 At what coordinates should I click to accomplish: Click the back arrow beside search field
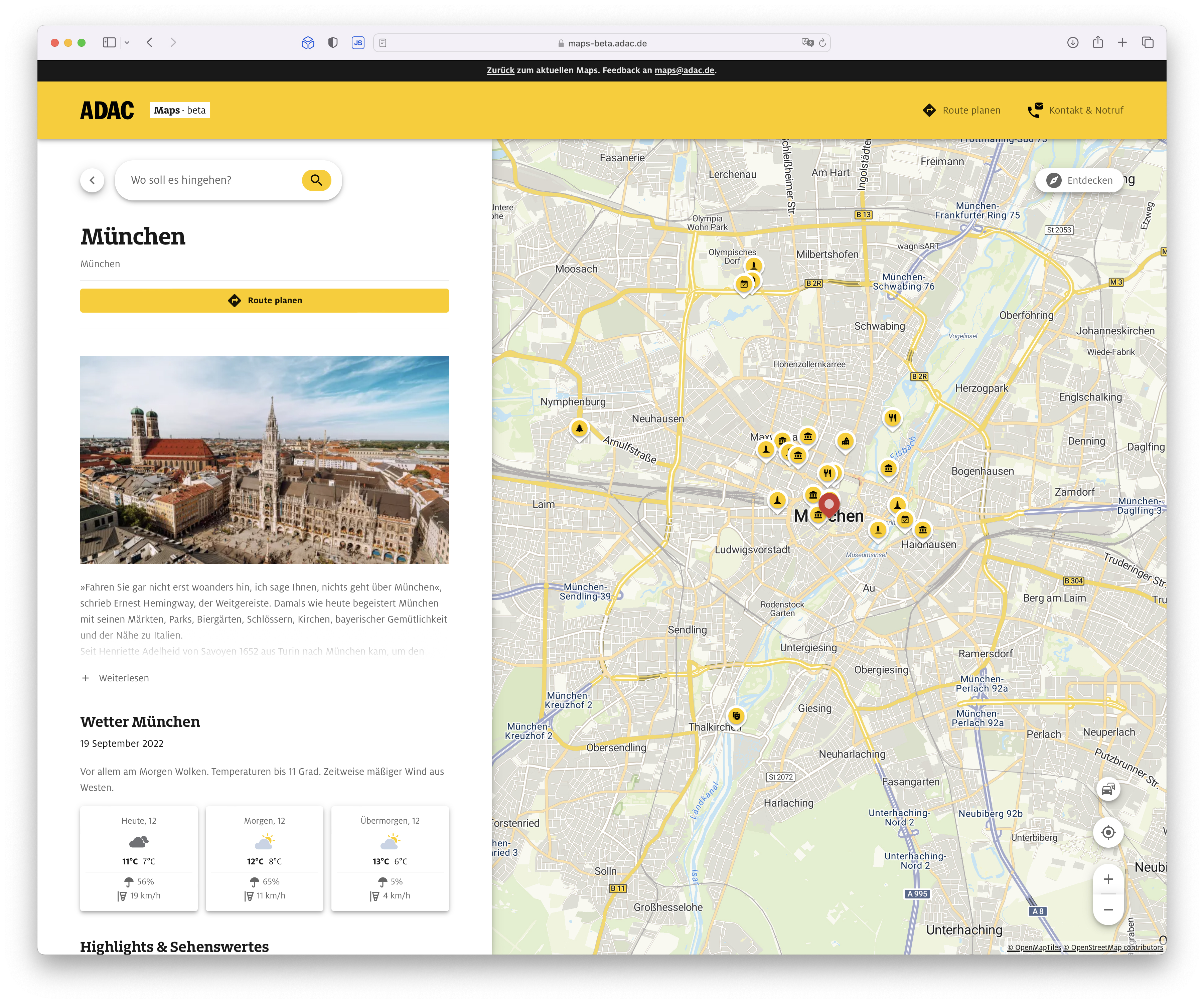click(92, 180)
